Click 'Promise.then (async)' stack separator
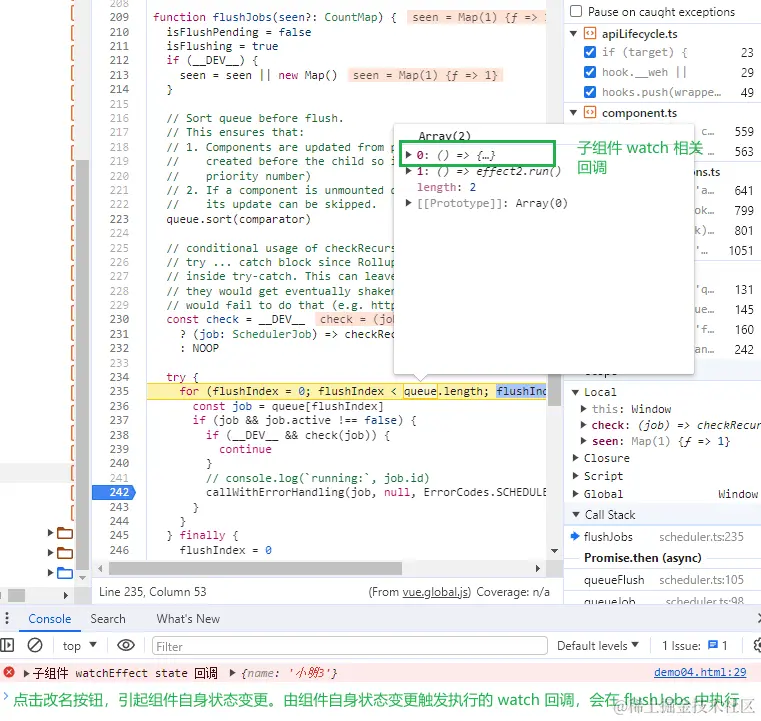761x721 pixels. [x=643, y=558]
